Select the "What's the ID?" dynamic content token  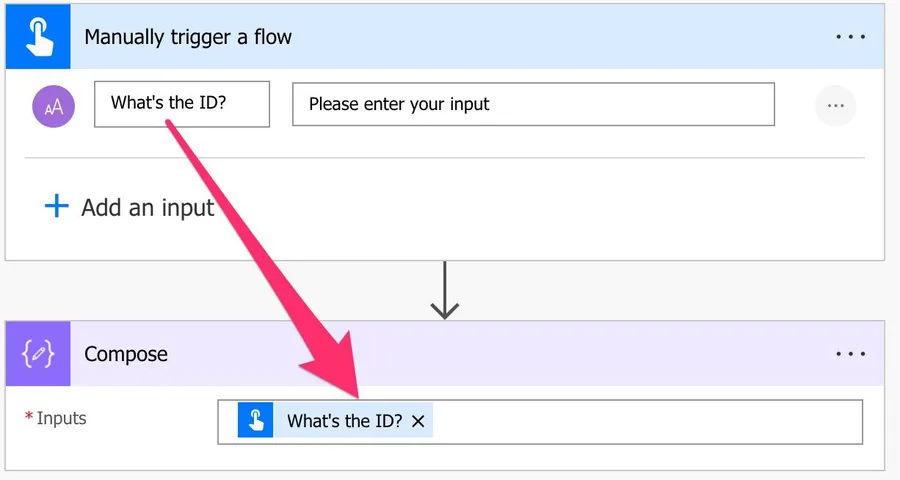(x=344, y=421)
